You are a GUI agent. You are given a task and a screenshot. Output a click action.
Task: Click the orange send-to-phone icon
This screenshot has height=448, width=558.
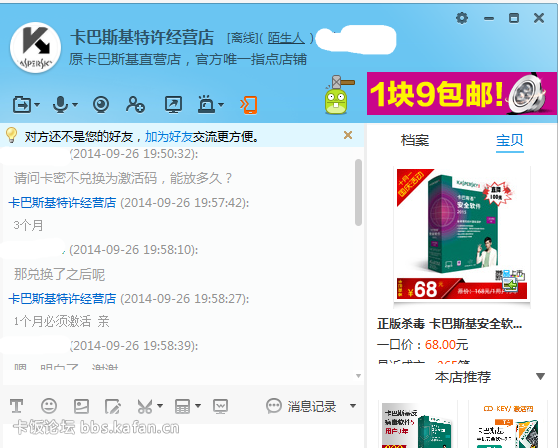pos(249,105)
